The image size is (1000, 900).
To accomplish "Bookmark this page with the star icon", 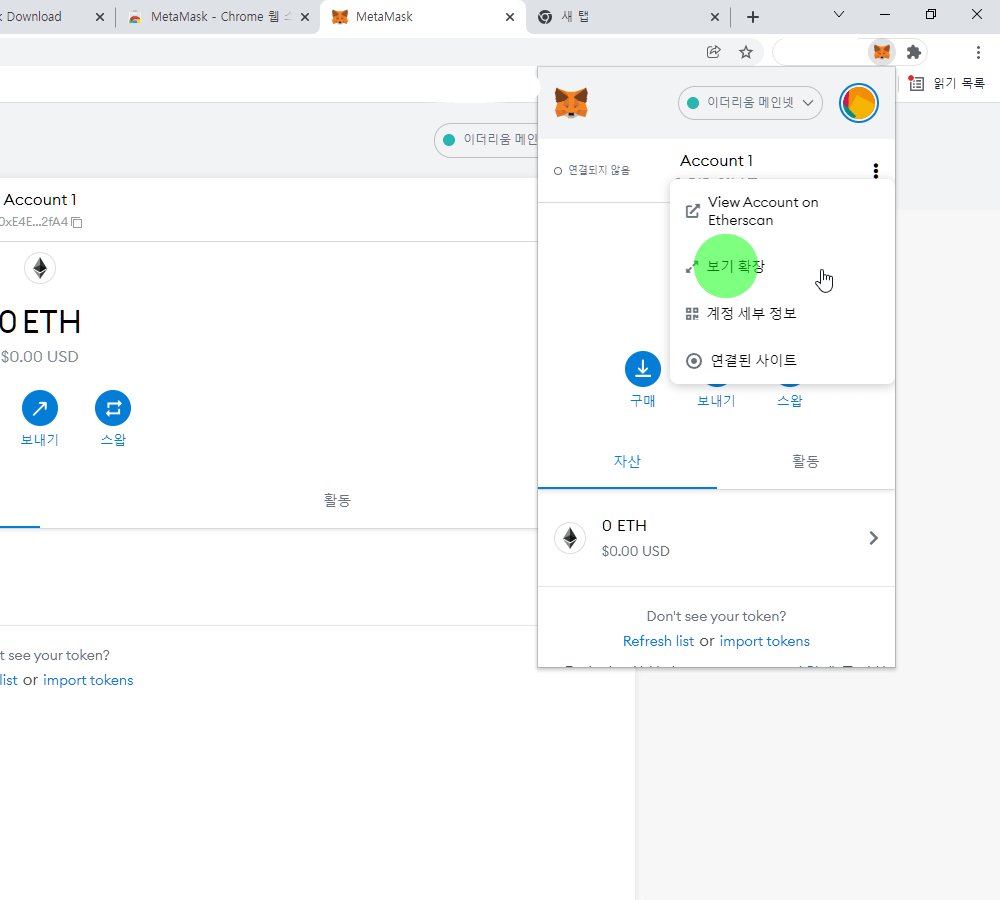I will point(746,52).
